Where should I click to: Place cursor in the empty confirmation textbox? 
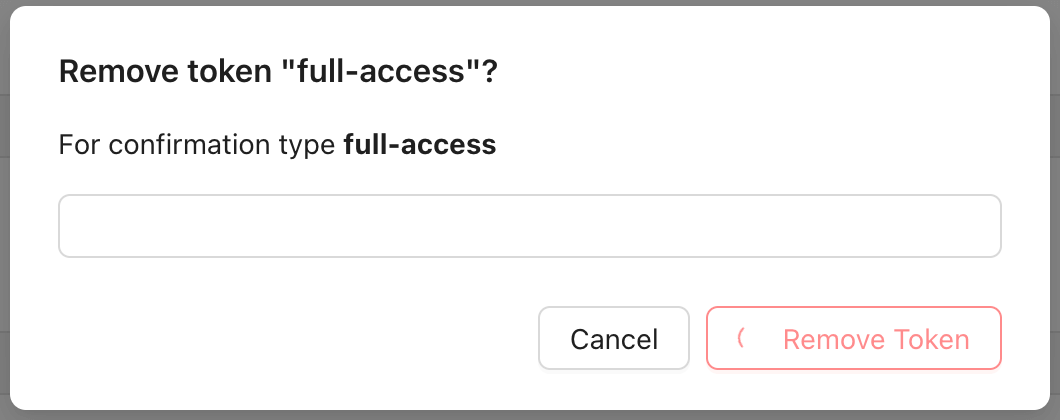pos(530,226)
